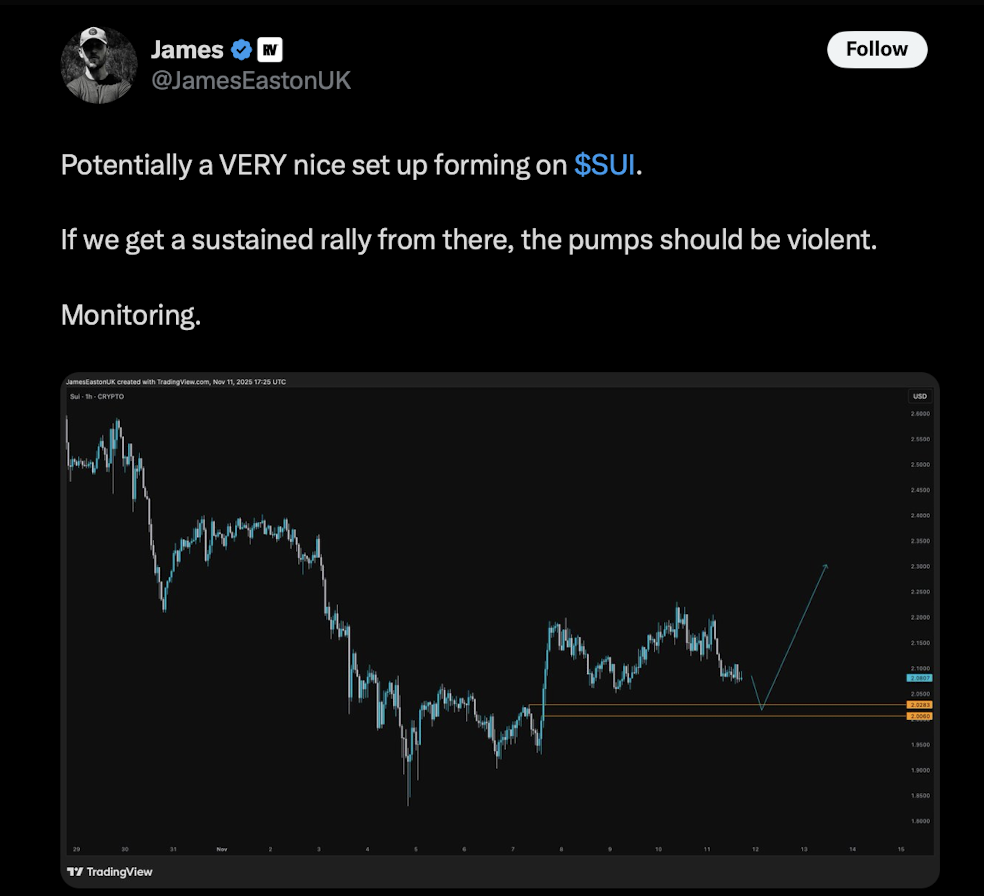Click the RV affiliate badge next to James
The height and width of the screenshot is (896, 984).
pos(270,49)
